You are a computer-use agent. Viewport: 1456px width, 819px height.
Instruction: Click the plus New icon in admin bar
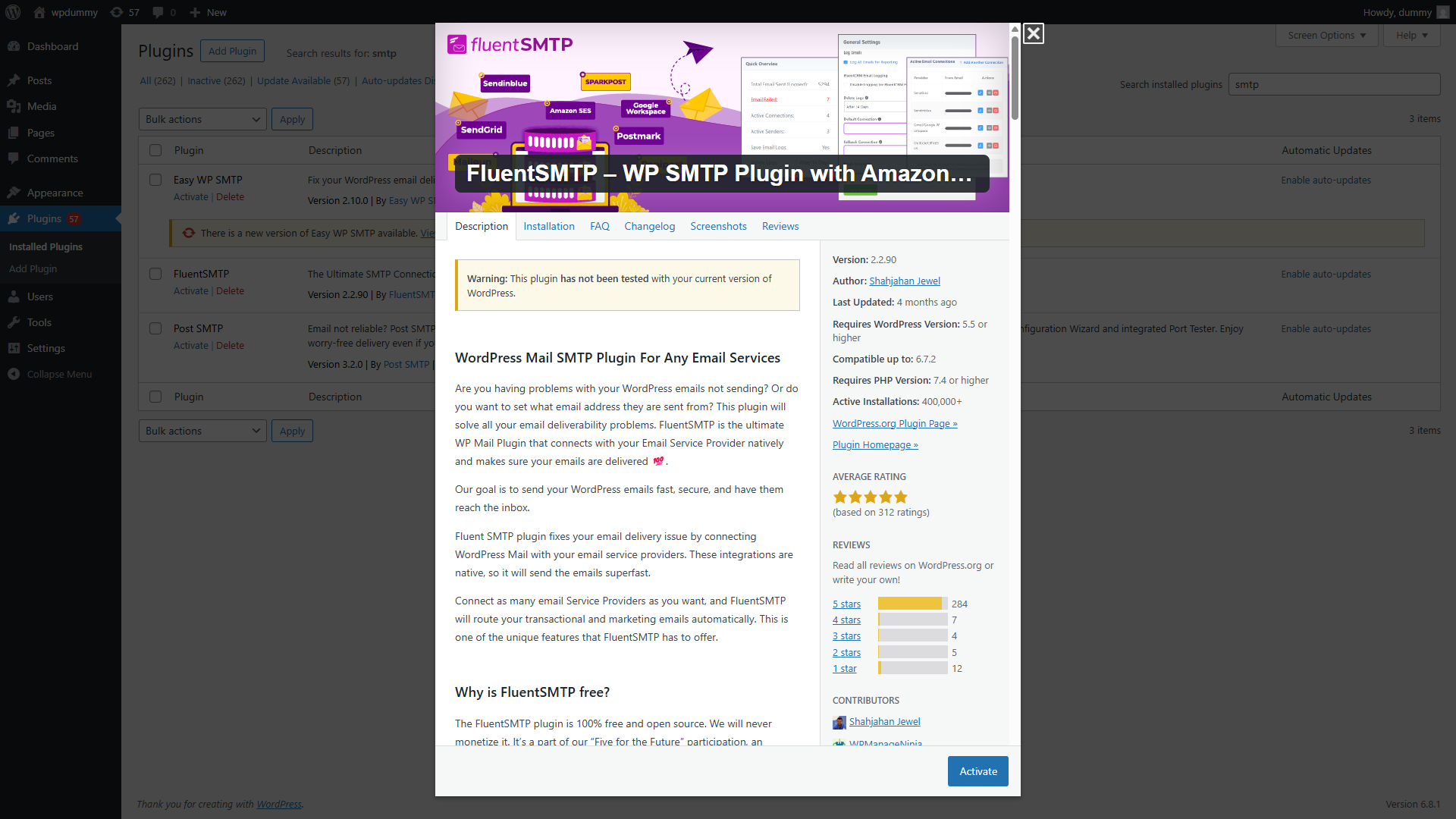(195, 12)
